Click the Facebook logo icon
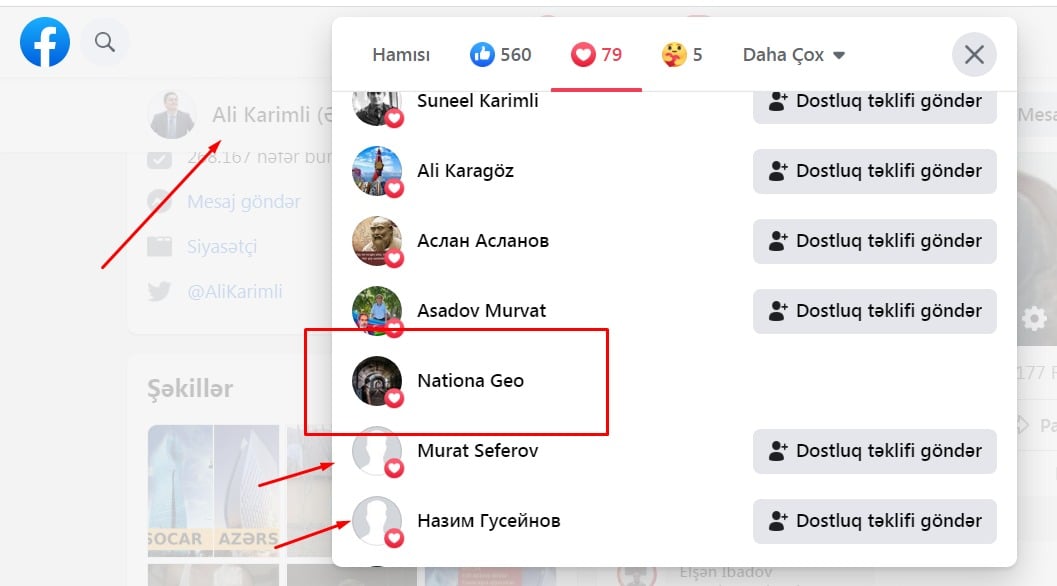 [x=45, y=42]
